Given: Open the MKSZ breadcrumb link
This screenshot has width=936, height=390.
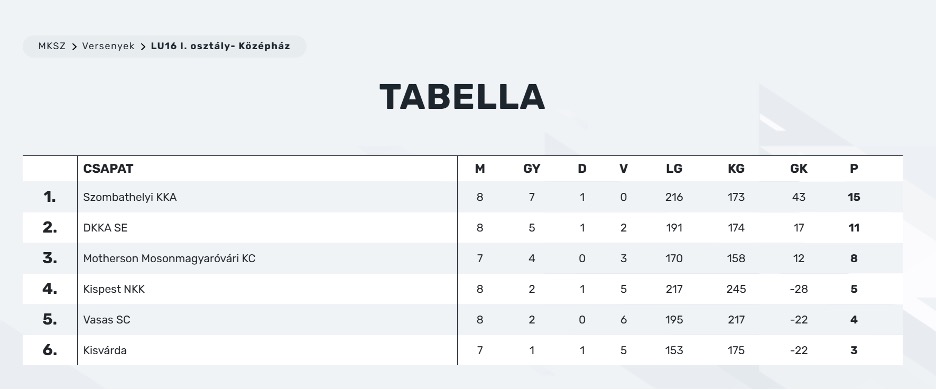Looking at the screenshot, I should coord(52,46).
